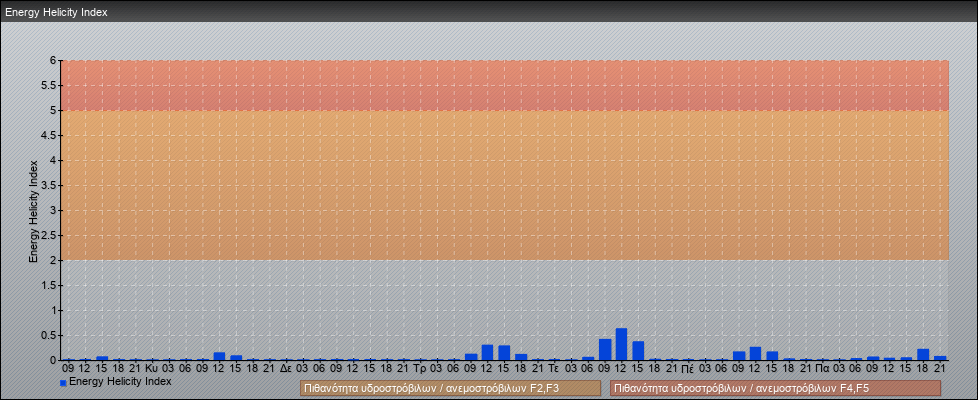Click the y-axis value 3
This screenshot has height=400, width=978.
(53, 210)
